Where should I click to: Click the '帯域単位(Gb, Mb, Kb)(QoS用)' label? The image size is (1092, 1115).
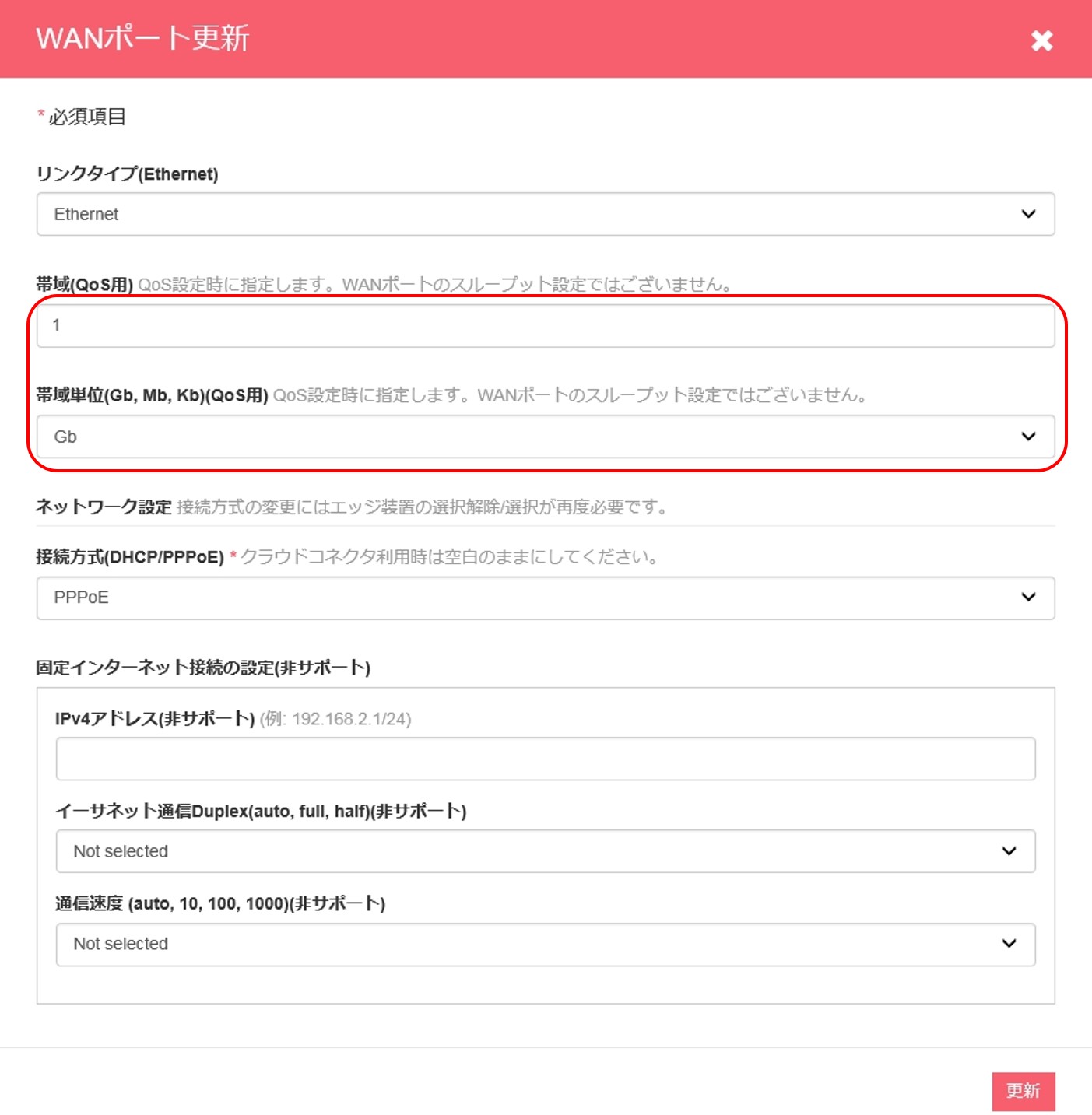click(x=152, y=395)
